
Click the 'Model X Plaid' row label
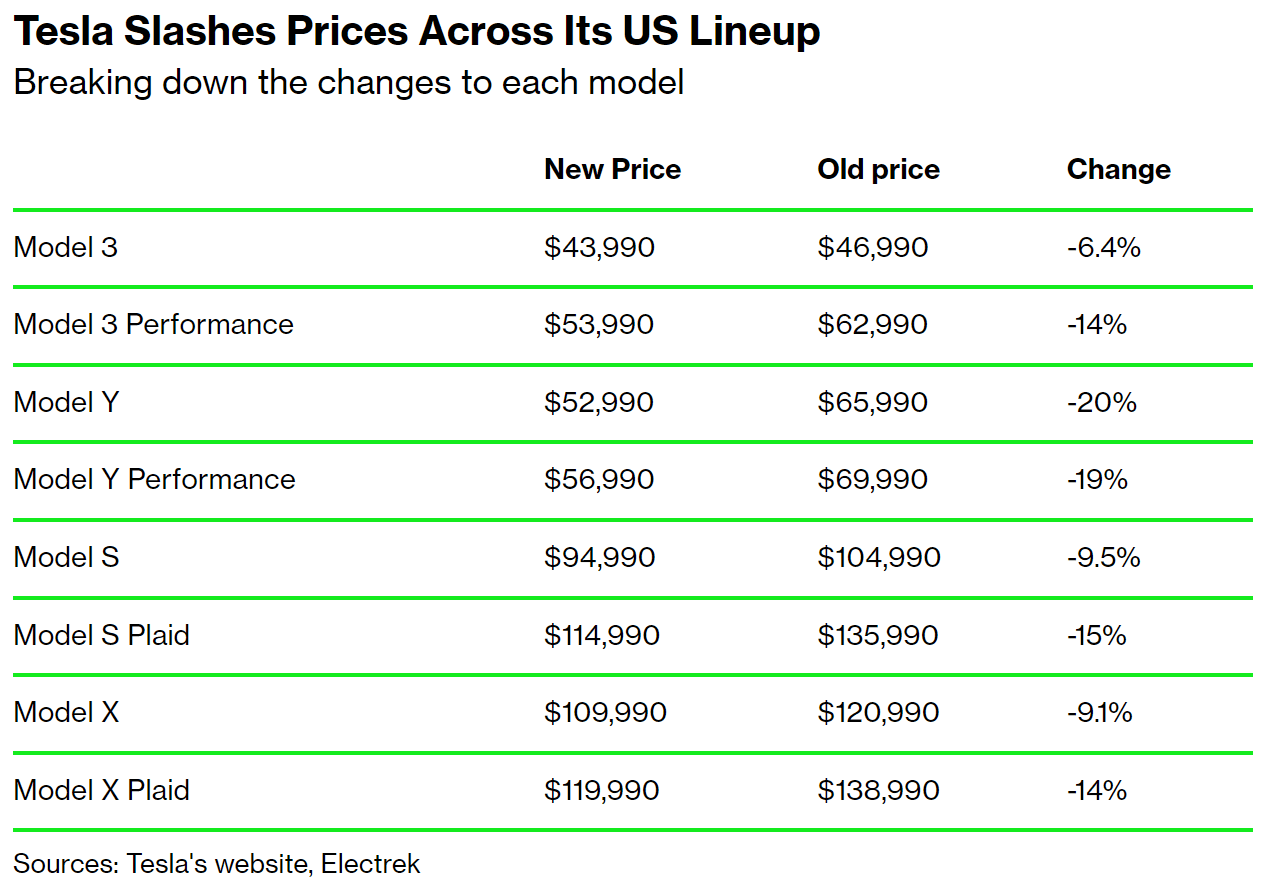pyautogui.click(x=102, y=790)
